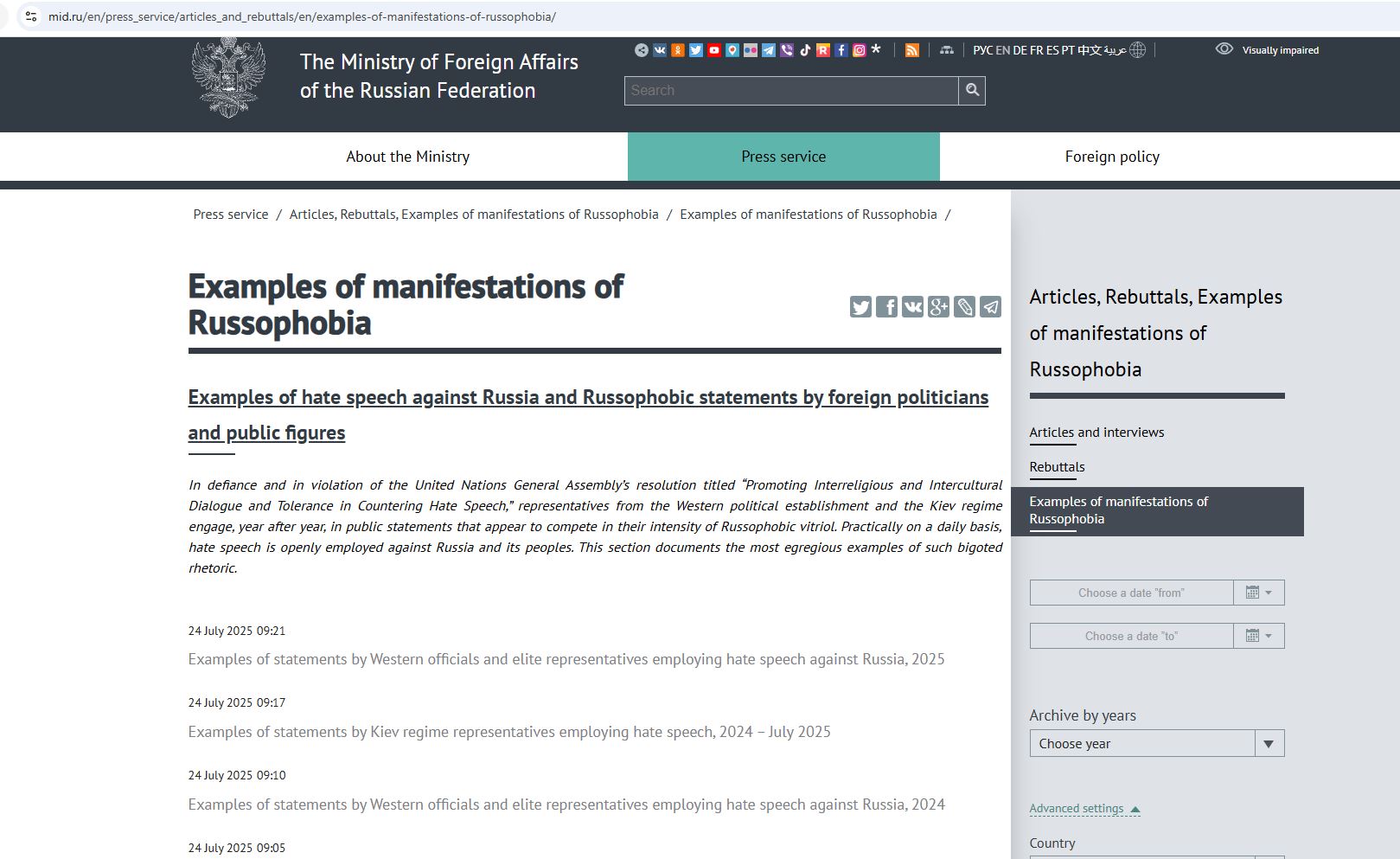
Task: Go to Rebuttals section
Action: 1057,467
